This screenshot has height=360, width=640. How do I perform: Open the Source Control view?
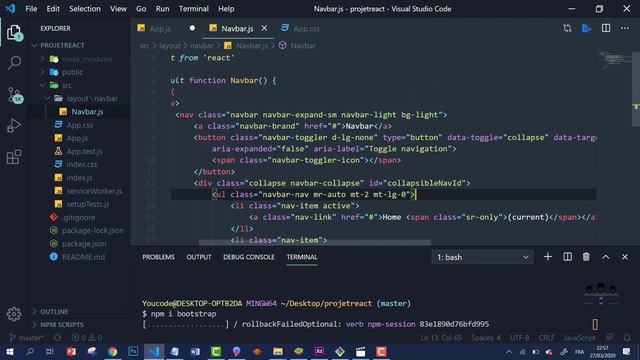coord(15,95)
